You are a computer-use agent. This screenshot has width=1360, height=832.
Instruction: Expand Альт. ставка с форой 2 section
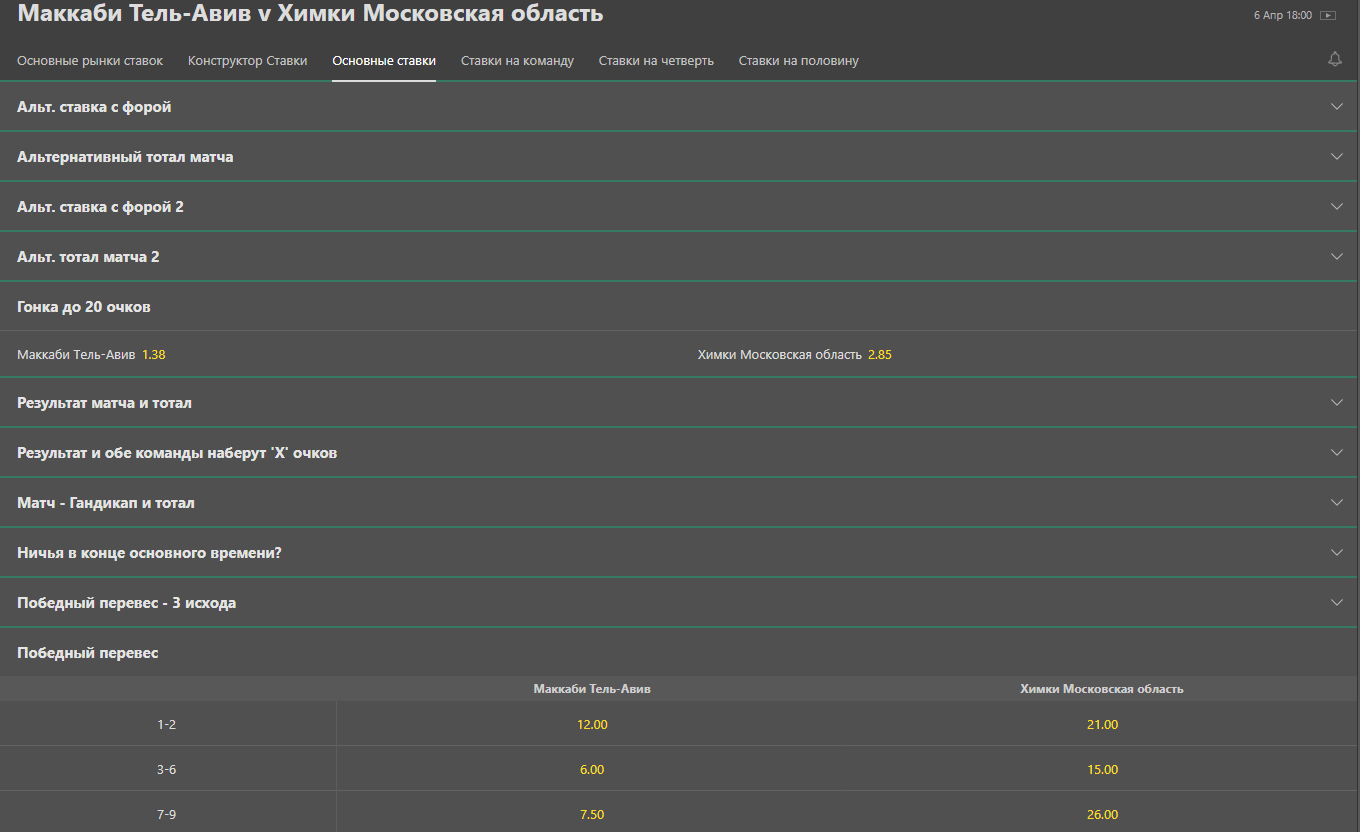point(680,206)
